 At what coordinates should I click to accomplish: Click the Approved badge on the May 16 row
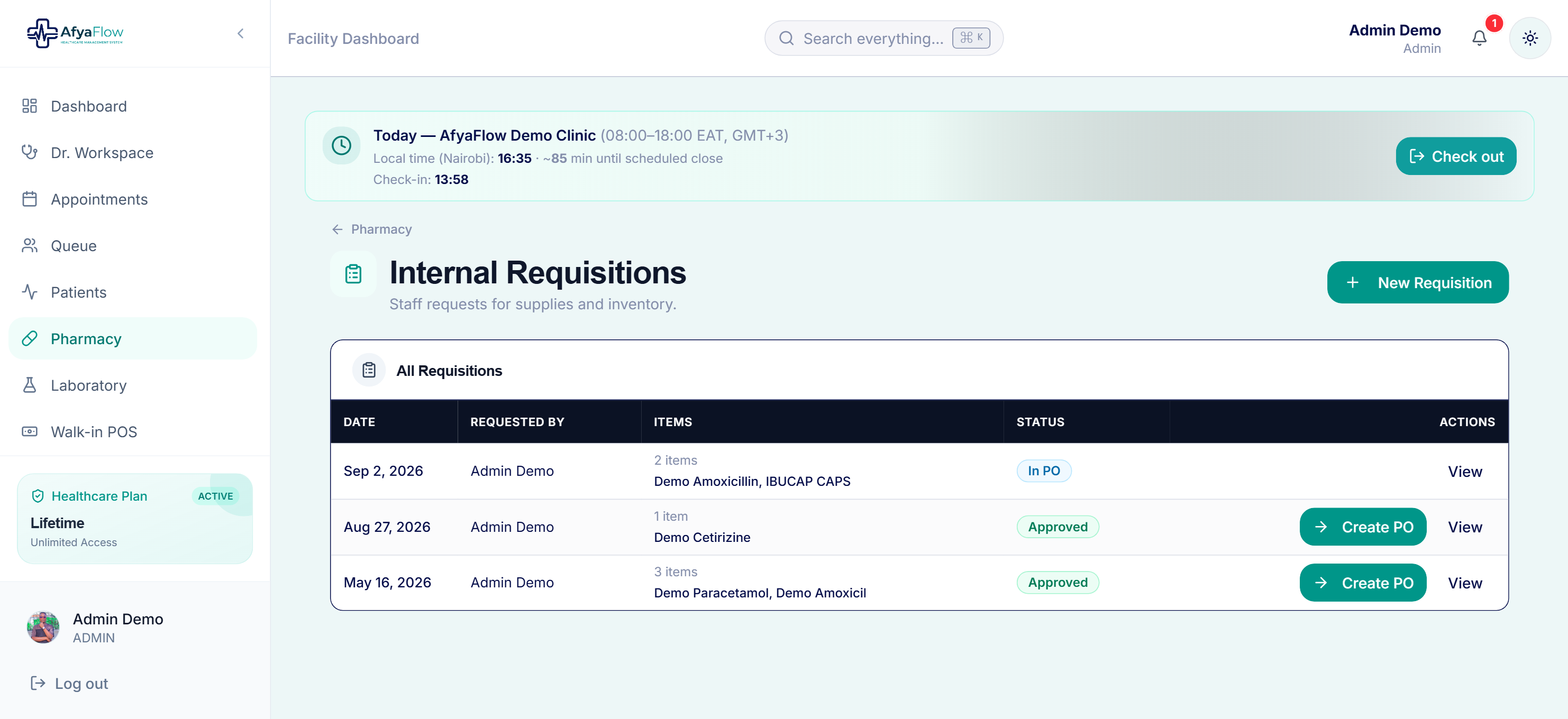1058,582
